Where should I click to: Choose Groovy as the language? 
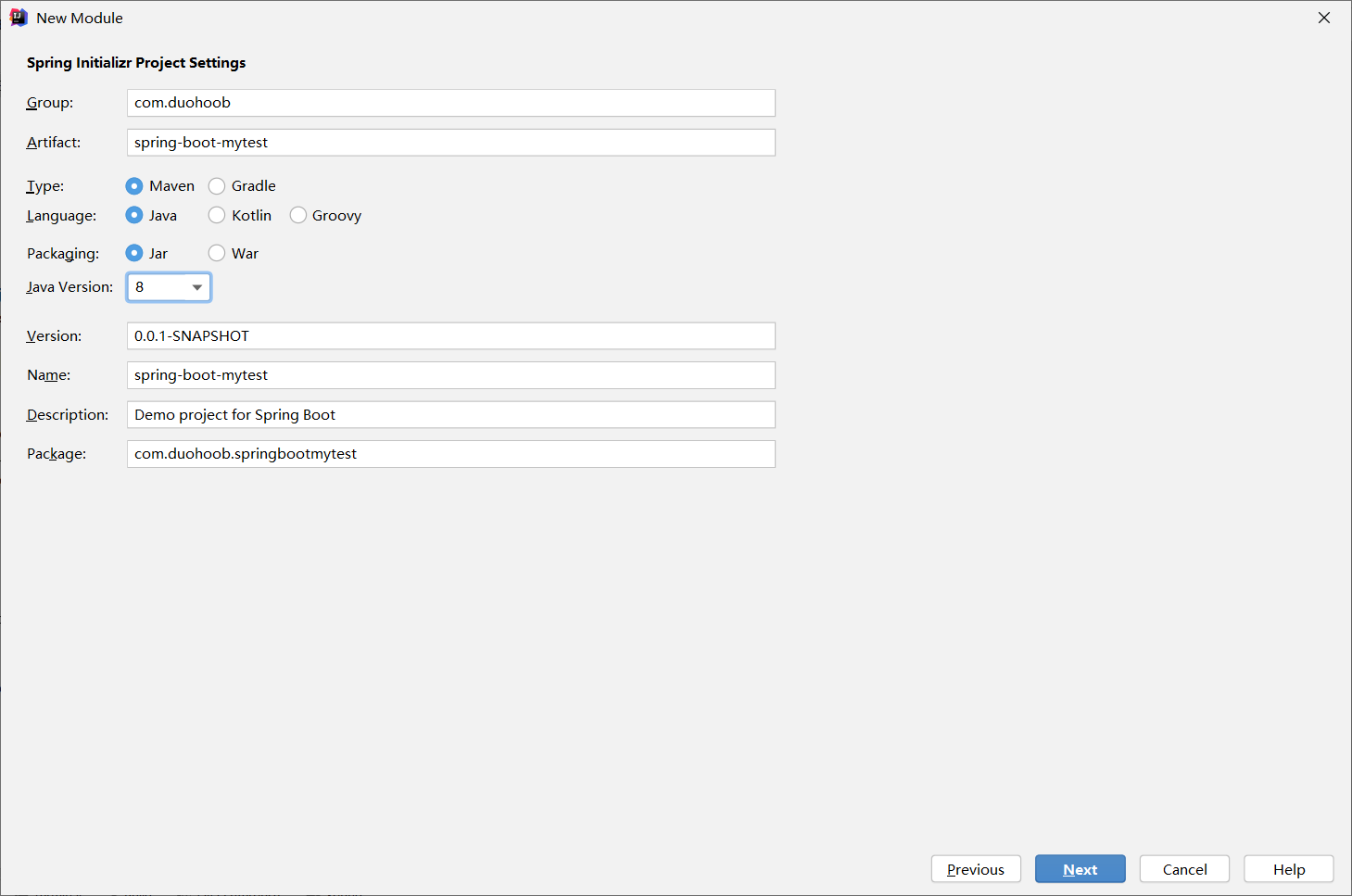[x=325, y=216]
